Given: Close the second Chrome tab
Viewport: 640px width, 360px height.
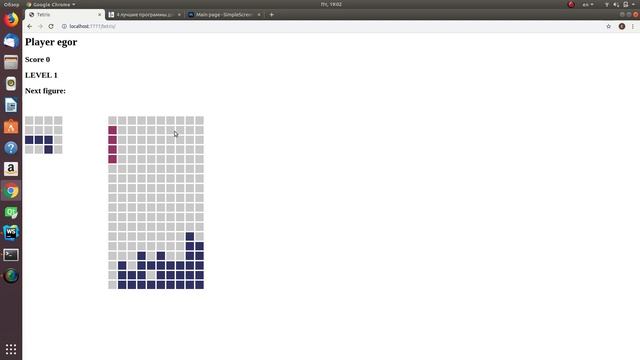Looking at the screenshot, I should click(x=179, y=15).
